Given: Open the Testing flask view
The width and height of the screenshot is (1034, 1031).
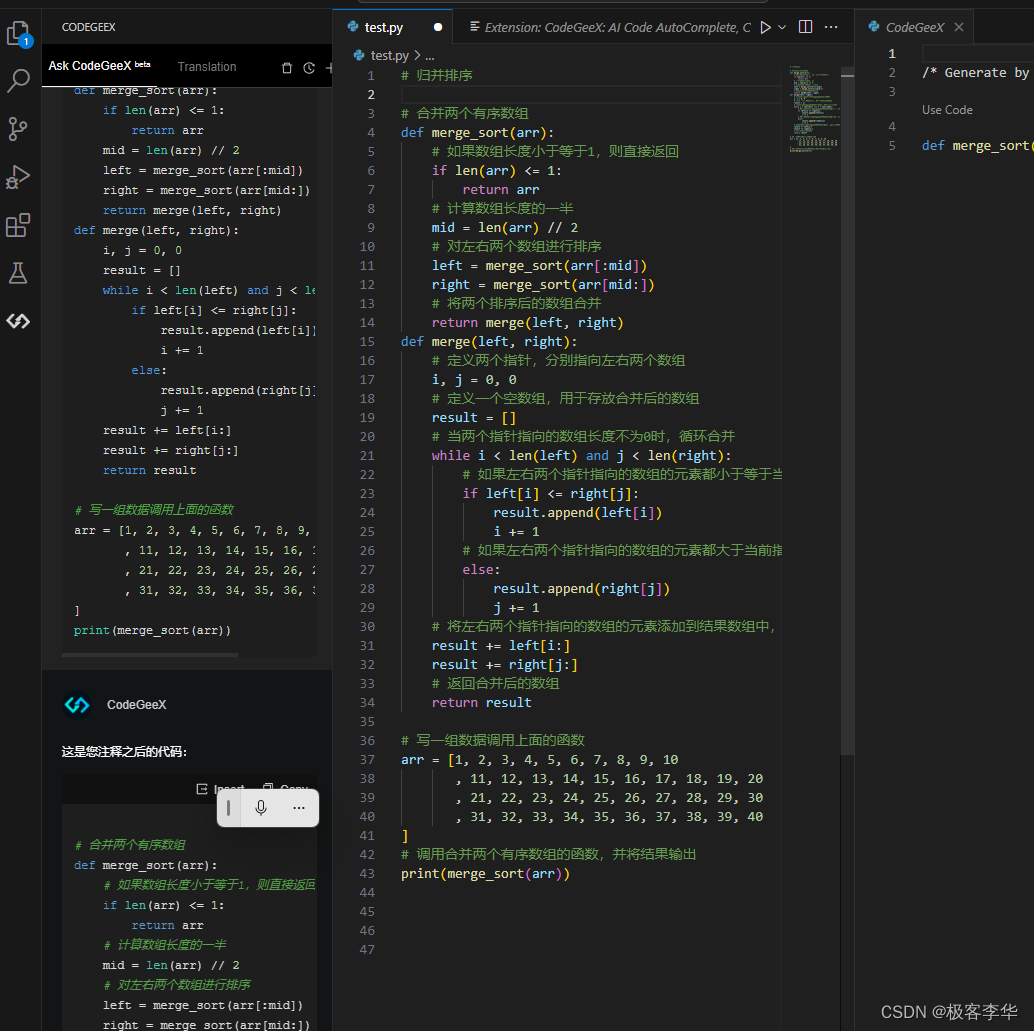Looking at the screenshot, I should [x=18, y=273].
